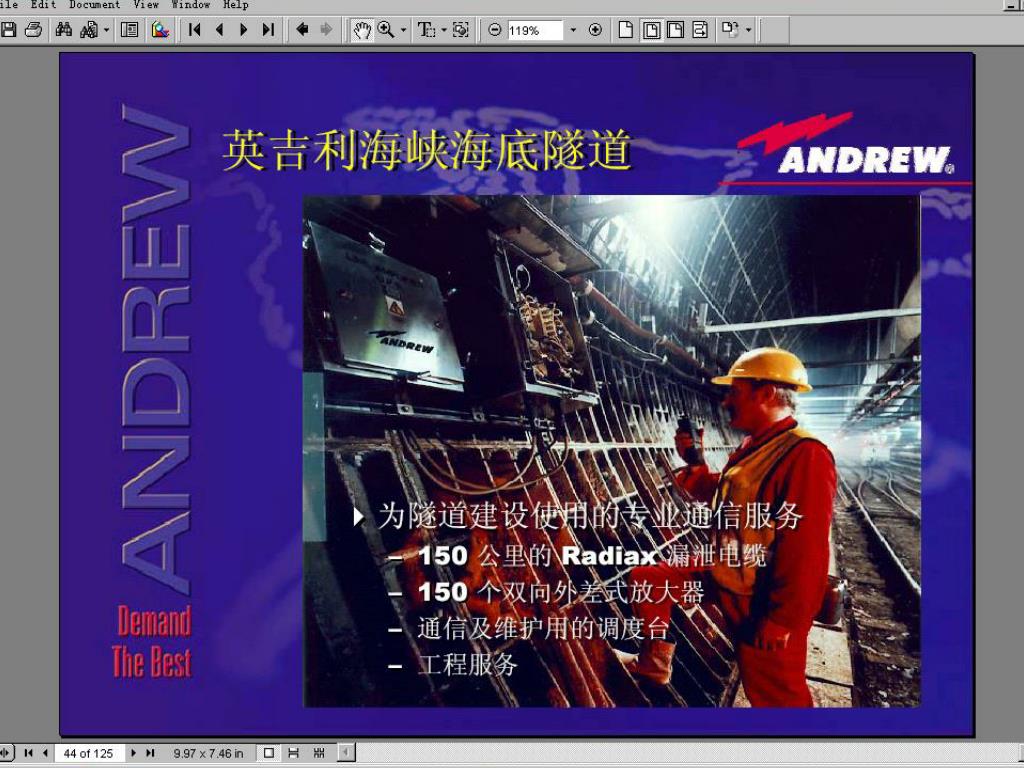The width and height of the screenshot is (1024, 768).
Task: Enable Continuous Facing layout in status bar
Action: (x=319, y=753)
